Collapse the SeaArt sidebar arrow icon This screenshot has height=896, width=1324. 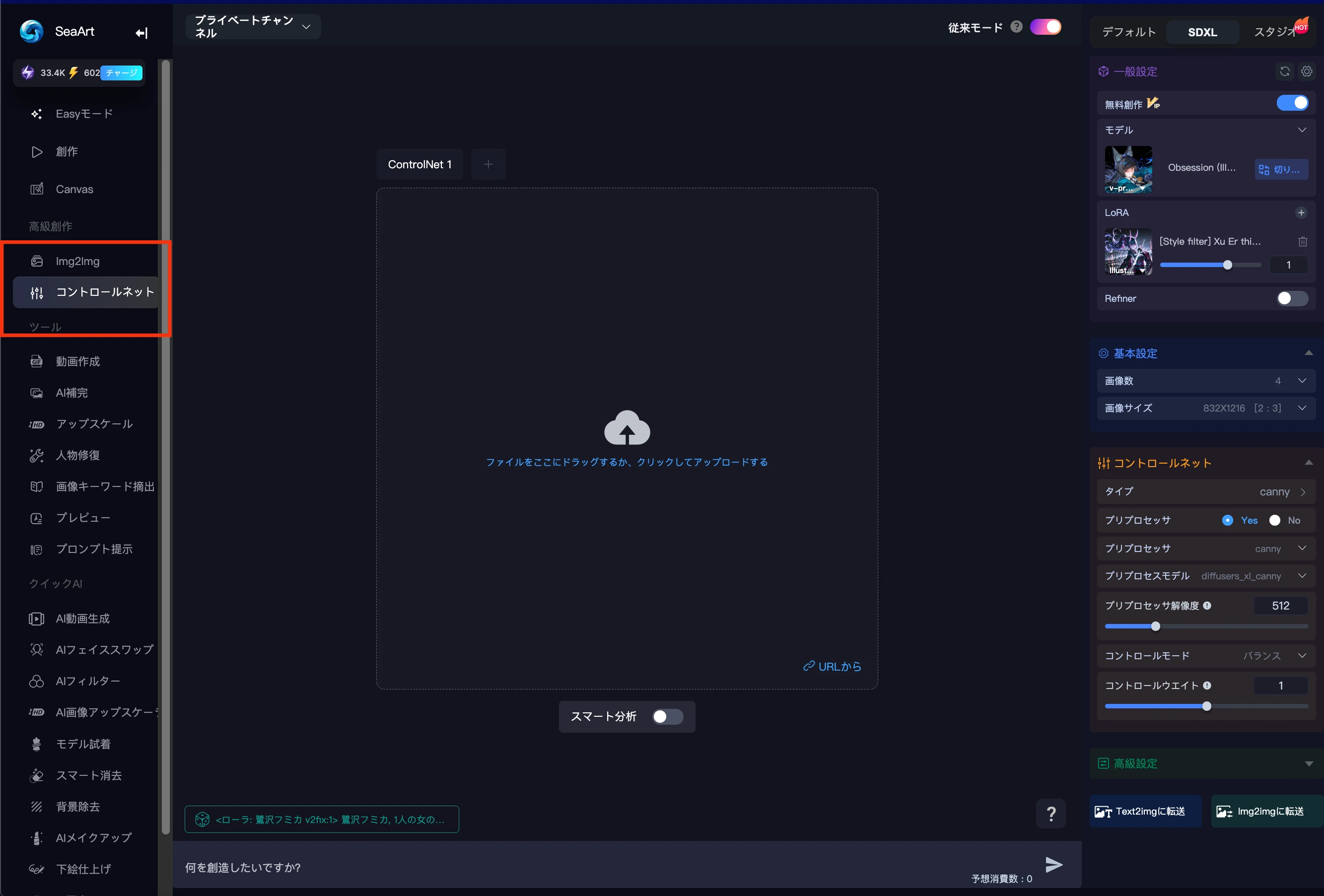click(x=141, y=33)
